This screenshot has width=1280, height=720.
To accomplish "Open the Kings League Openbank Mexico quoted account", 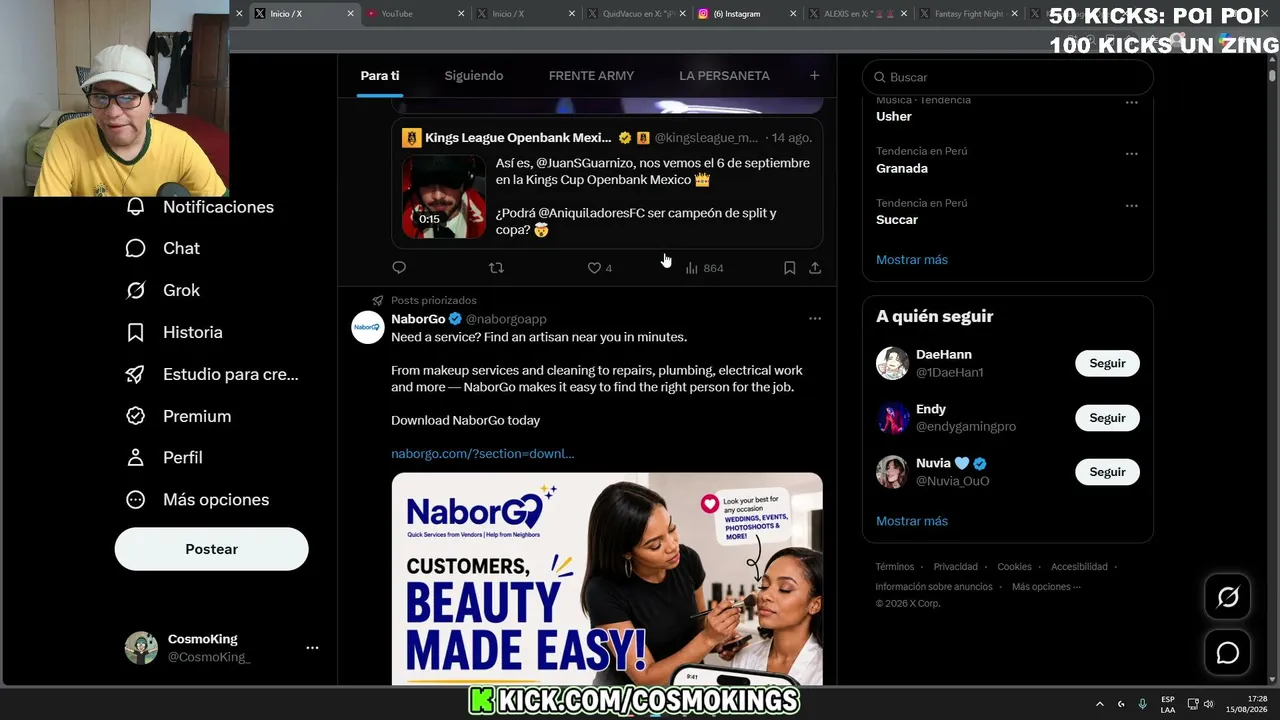I will (x=518, y=138).
